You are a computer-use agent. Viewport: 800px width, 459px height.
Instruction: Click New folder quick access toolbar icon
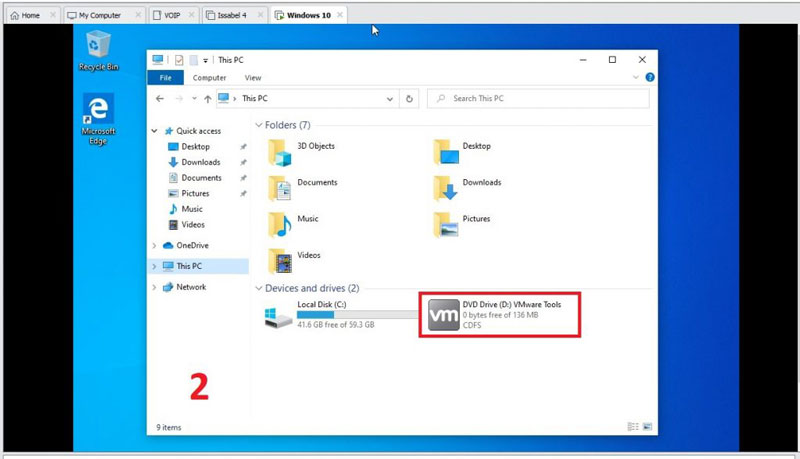(x=194, y=60)
